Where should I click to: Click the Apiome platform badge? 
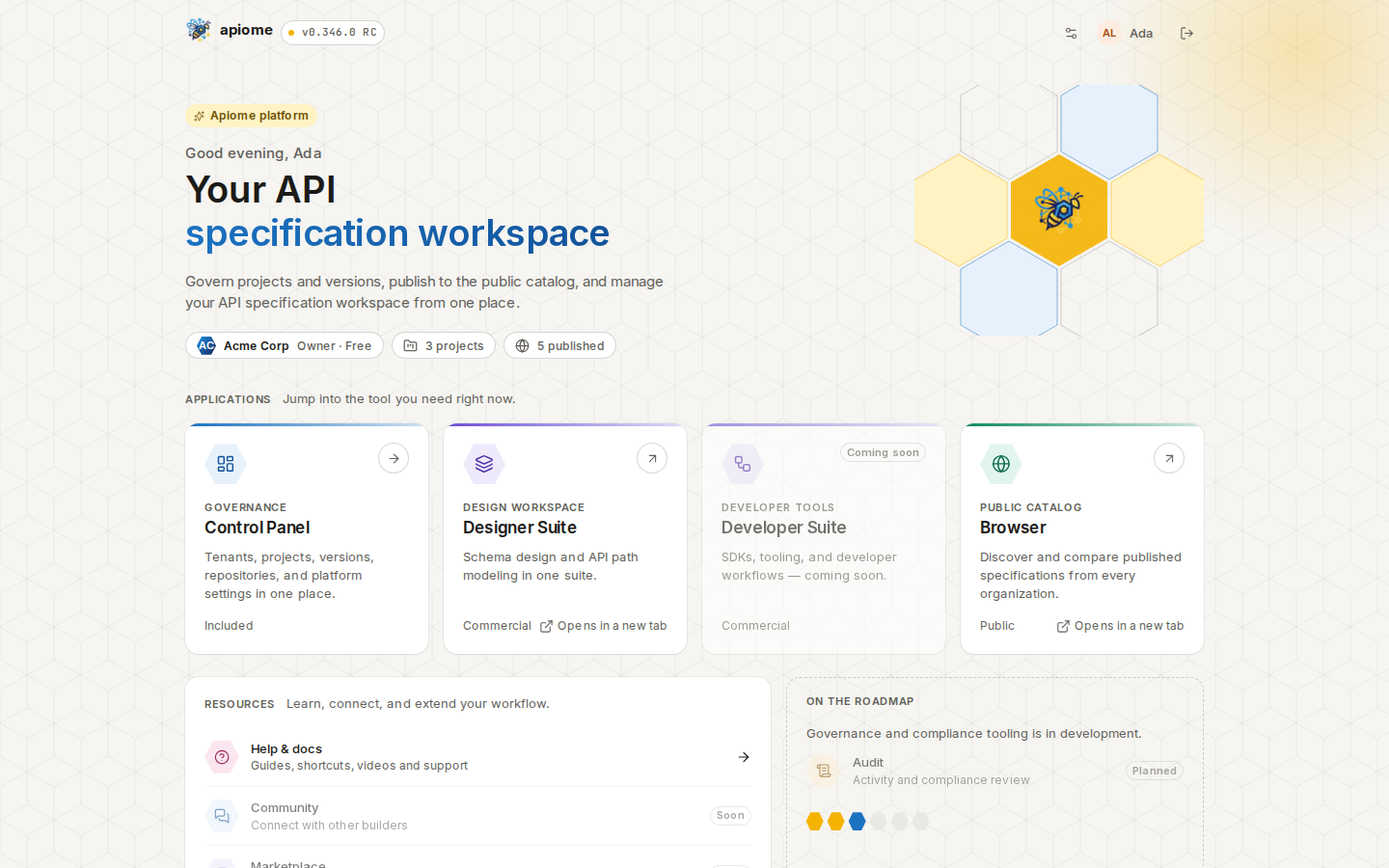coord(251,116)
